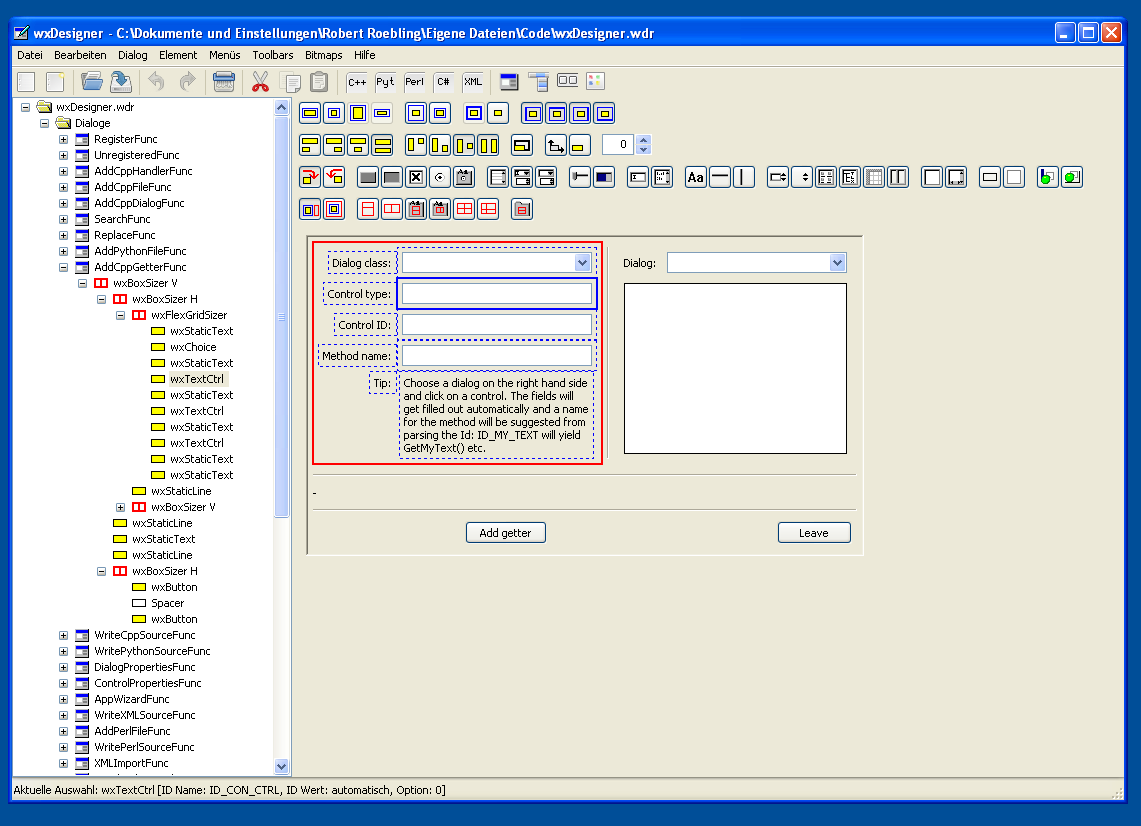Click the Print icon in the toolbar

tap(223, 82)
